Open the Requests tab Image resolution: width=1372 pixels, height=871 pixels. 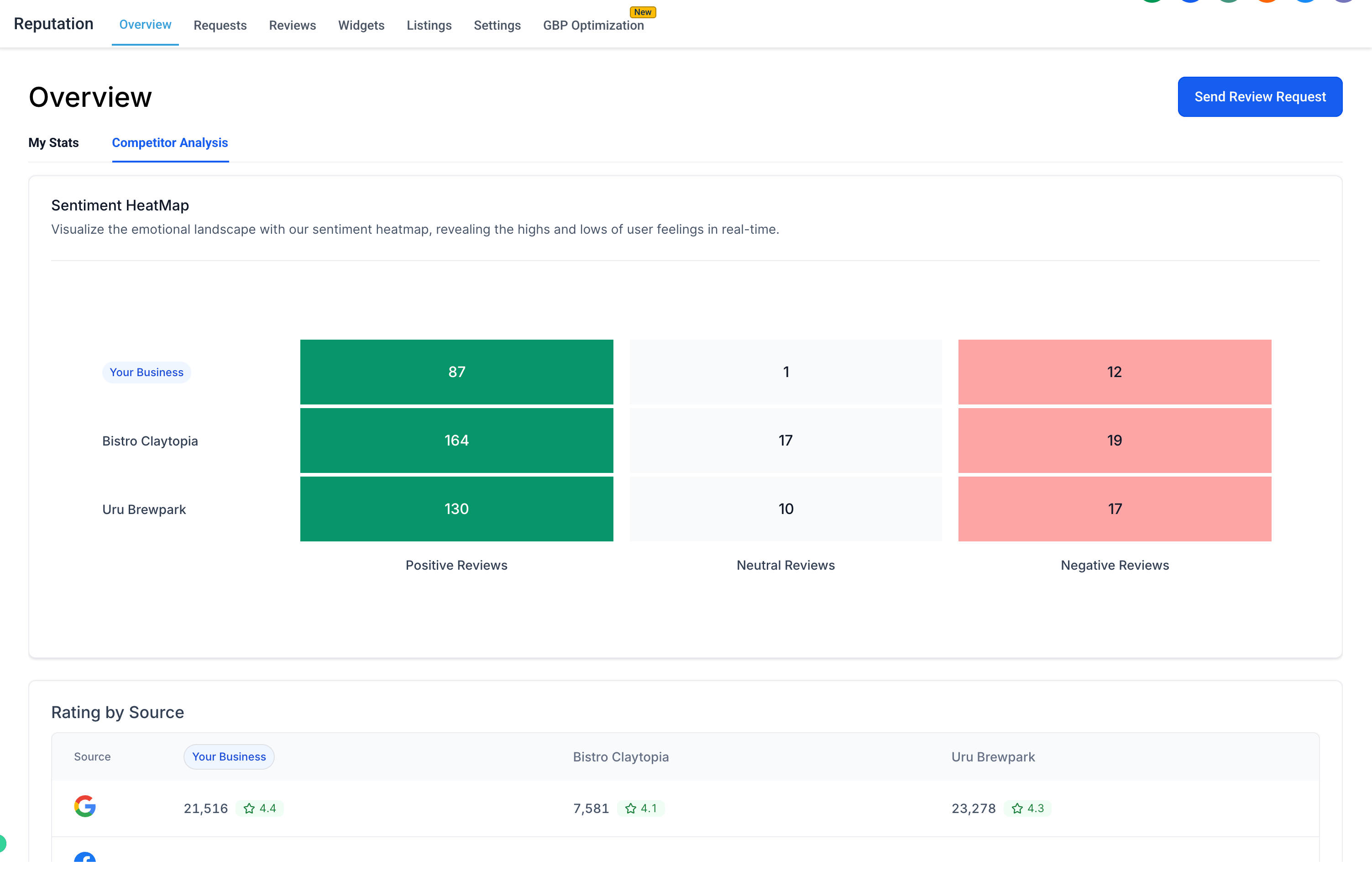click(x=220, y=26)
